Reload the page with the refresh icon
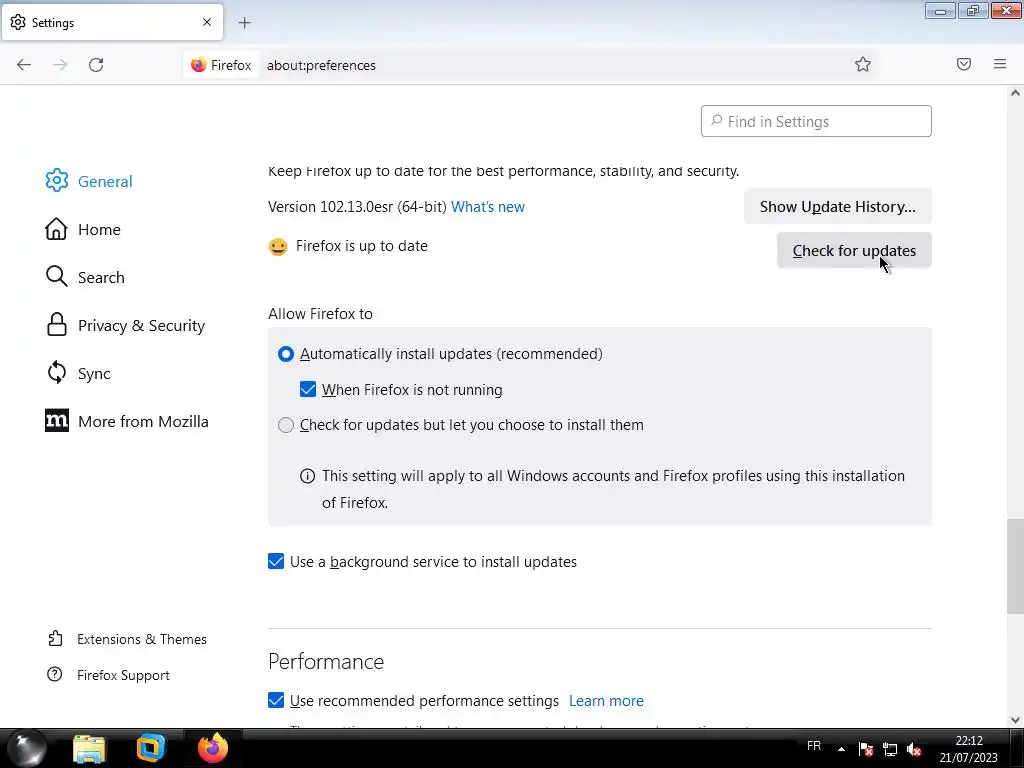This screenshot has width=1024, height=768. tap(96, 65)
